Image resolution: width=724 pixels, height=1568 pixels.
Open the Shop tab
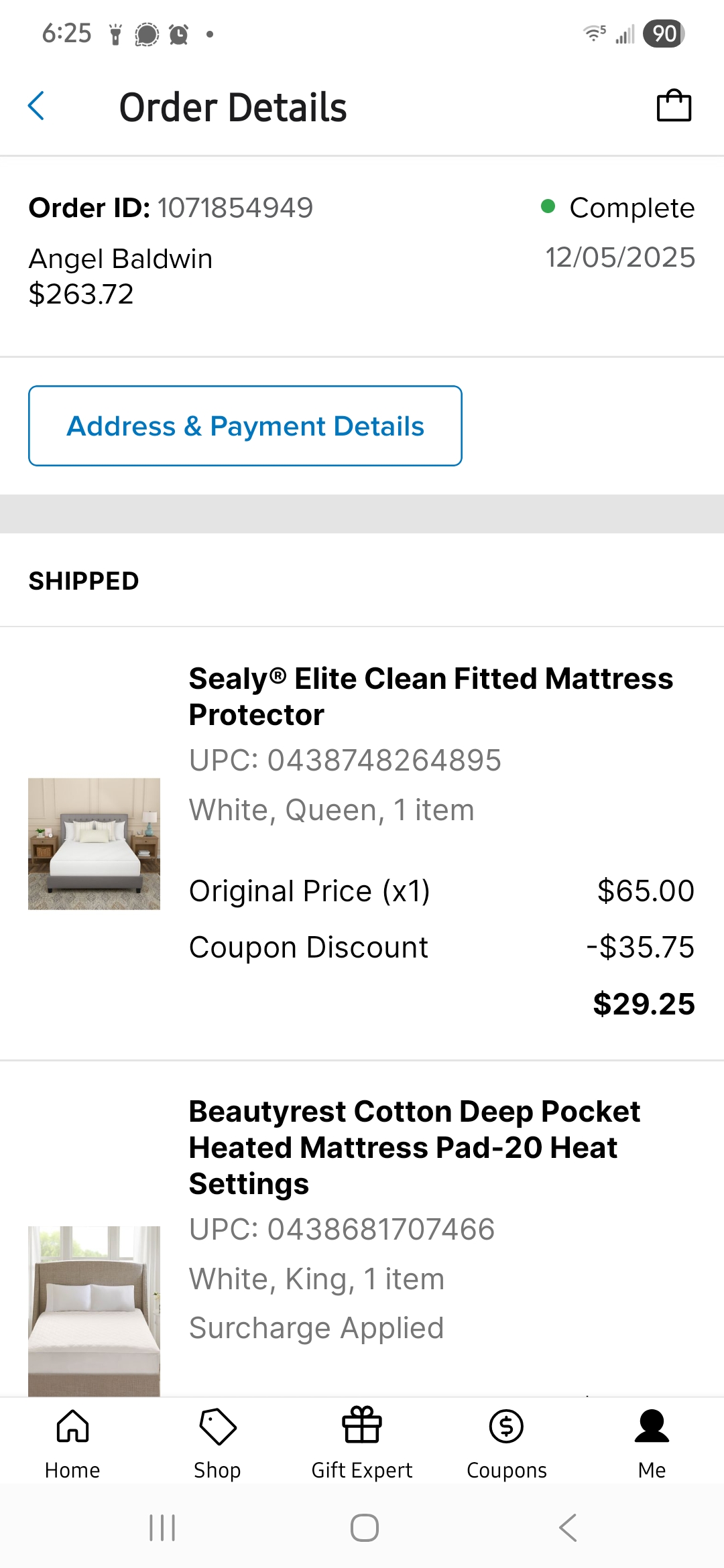click(217, 1443)
